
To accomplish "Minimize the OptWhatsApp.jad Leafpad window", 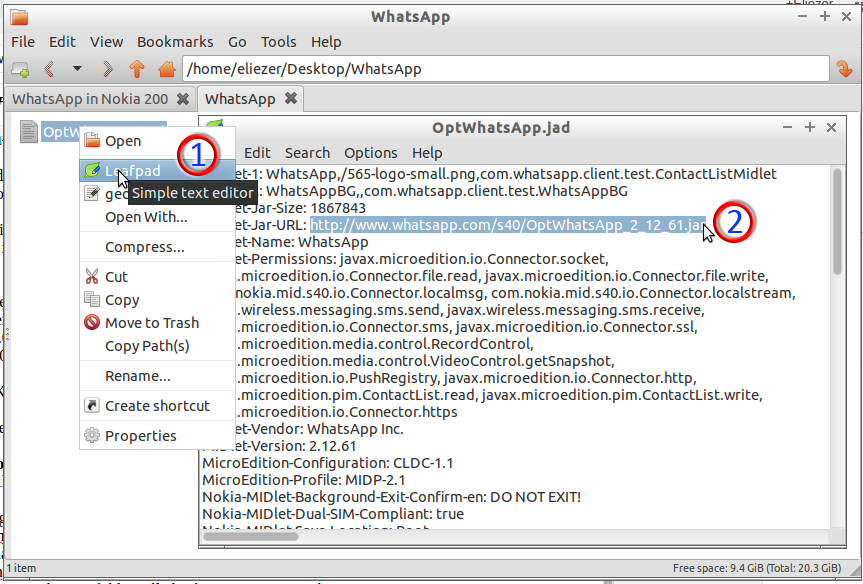I will click(788, 127).
